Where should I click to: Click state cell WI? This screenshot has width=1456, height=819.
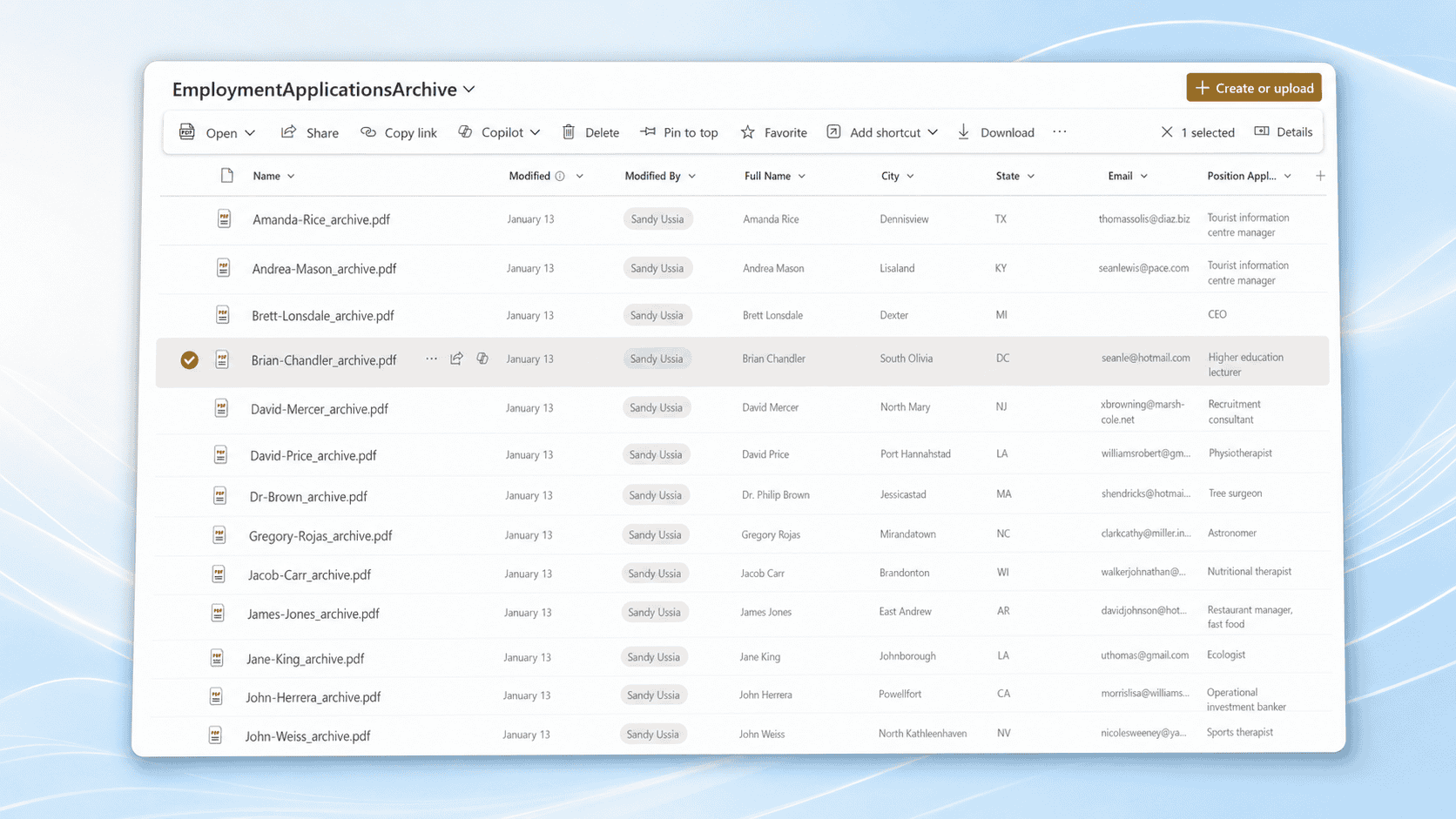pos(1003,573)
